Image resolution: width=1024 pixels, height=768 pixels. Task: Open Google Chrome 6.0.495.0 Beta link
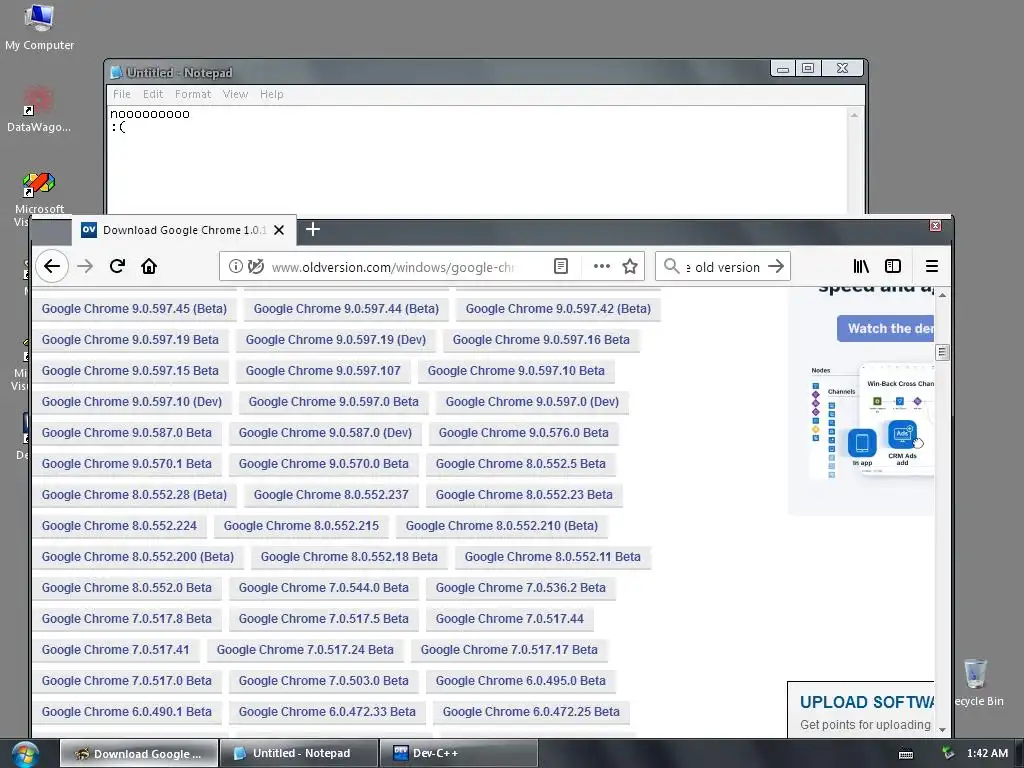(520, 681)
